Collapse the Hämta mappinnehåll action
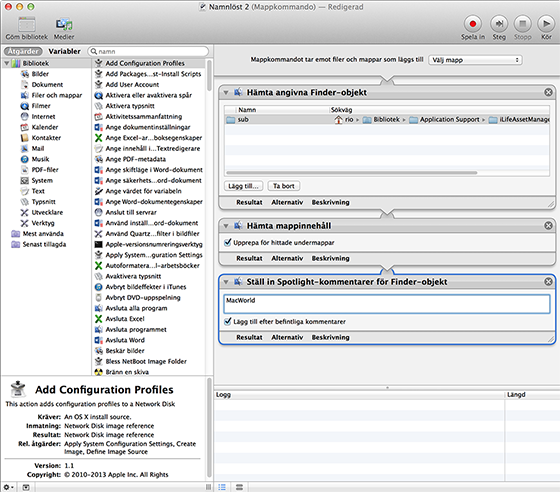Screen dimensions: 560x492 tap(226, 226)
